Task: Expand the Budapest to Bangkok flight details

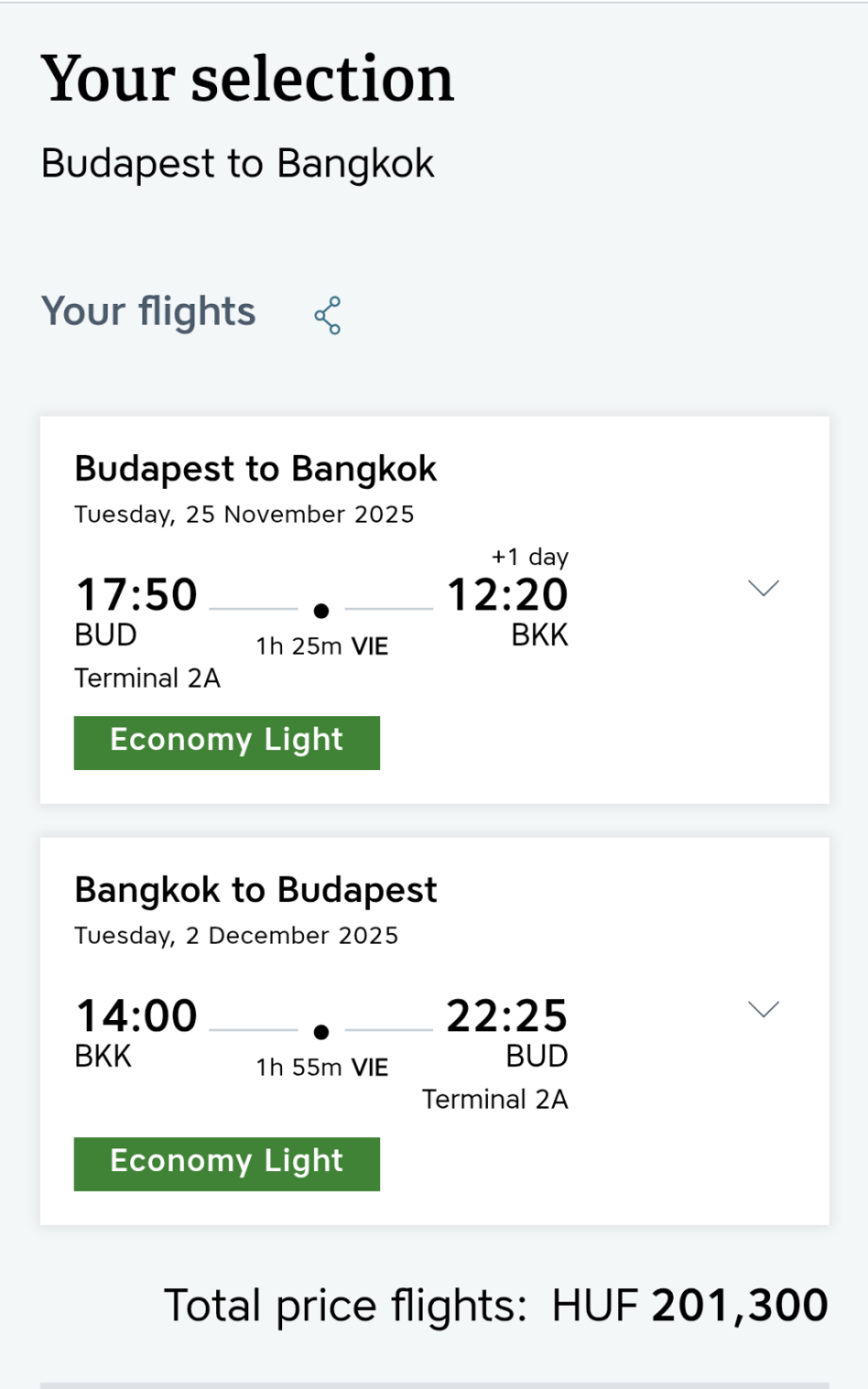Action: (762, 589)
